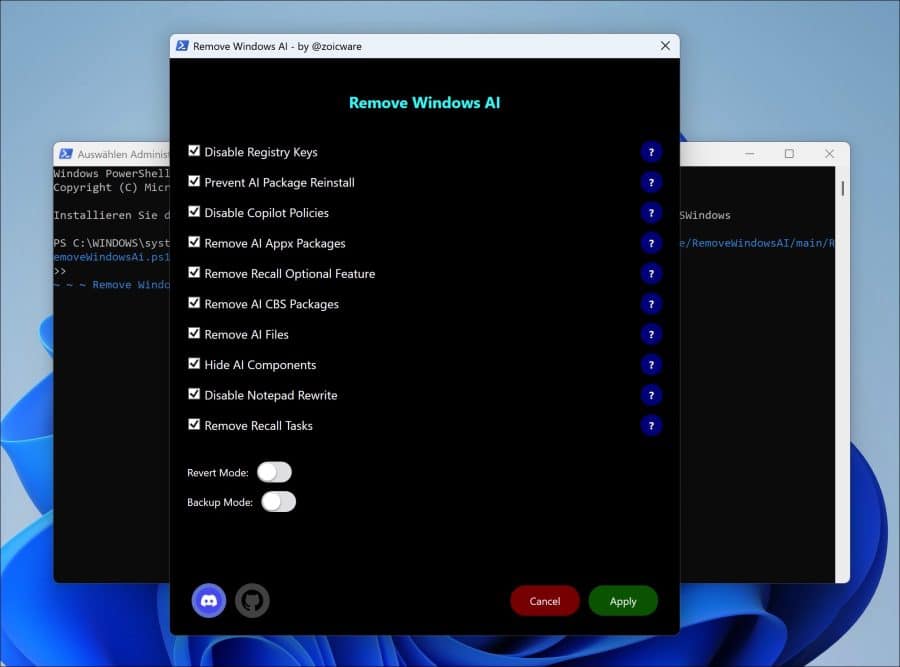Click the help icon next to Remove Recall Tasks
Viewport: 900px width, 667px height.
coord(651,425)
